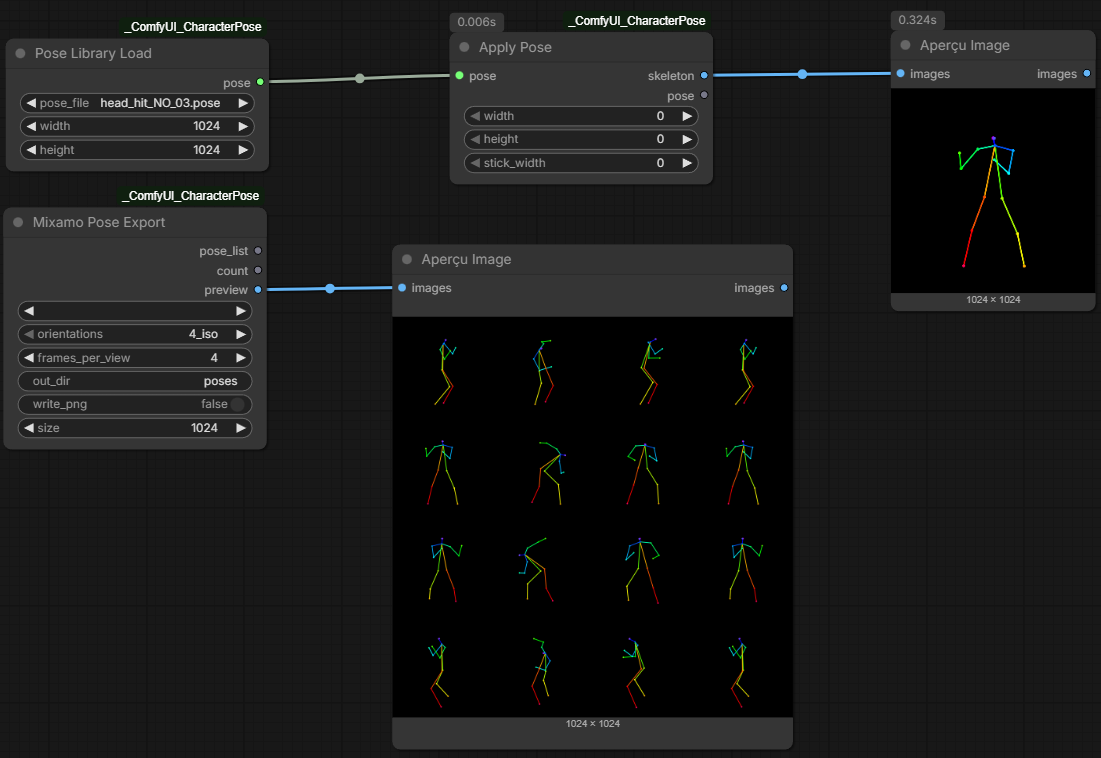Increase Apply Pose width value
This screenshot has width=1101, height=758.
pyautogui.click(x=687, y=116)
